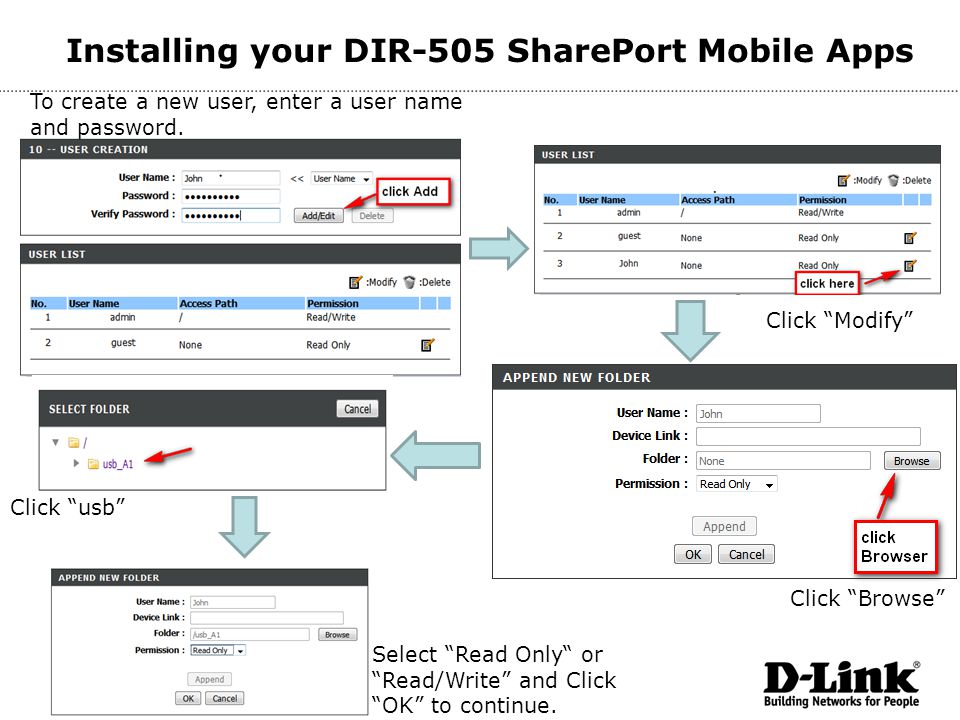This screenshot has height=720, width=960.
Task: Click Modify legend icon in left User List
Action: pos(355,282)
